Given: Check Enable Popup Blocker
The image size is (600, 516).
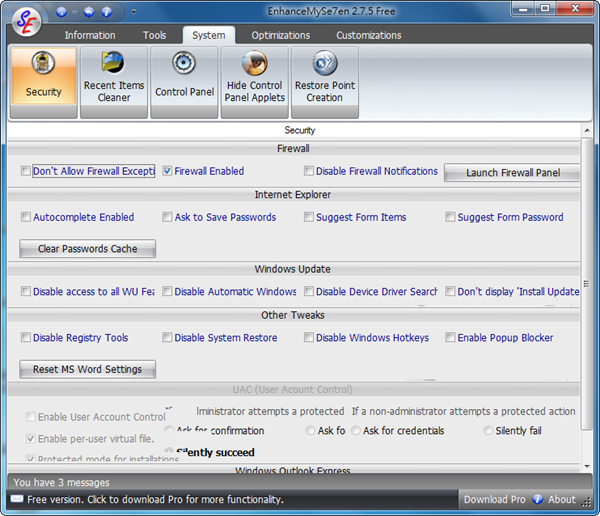Looking at the screenshot, I should click(450, 337).
